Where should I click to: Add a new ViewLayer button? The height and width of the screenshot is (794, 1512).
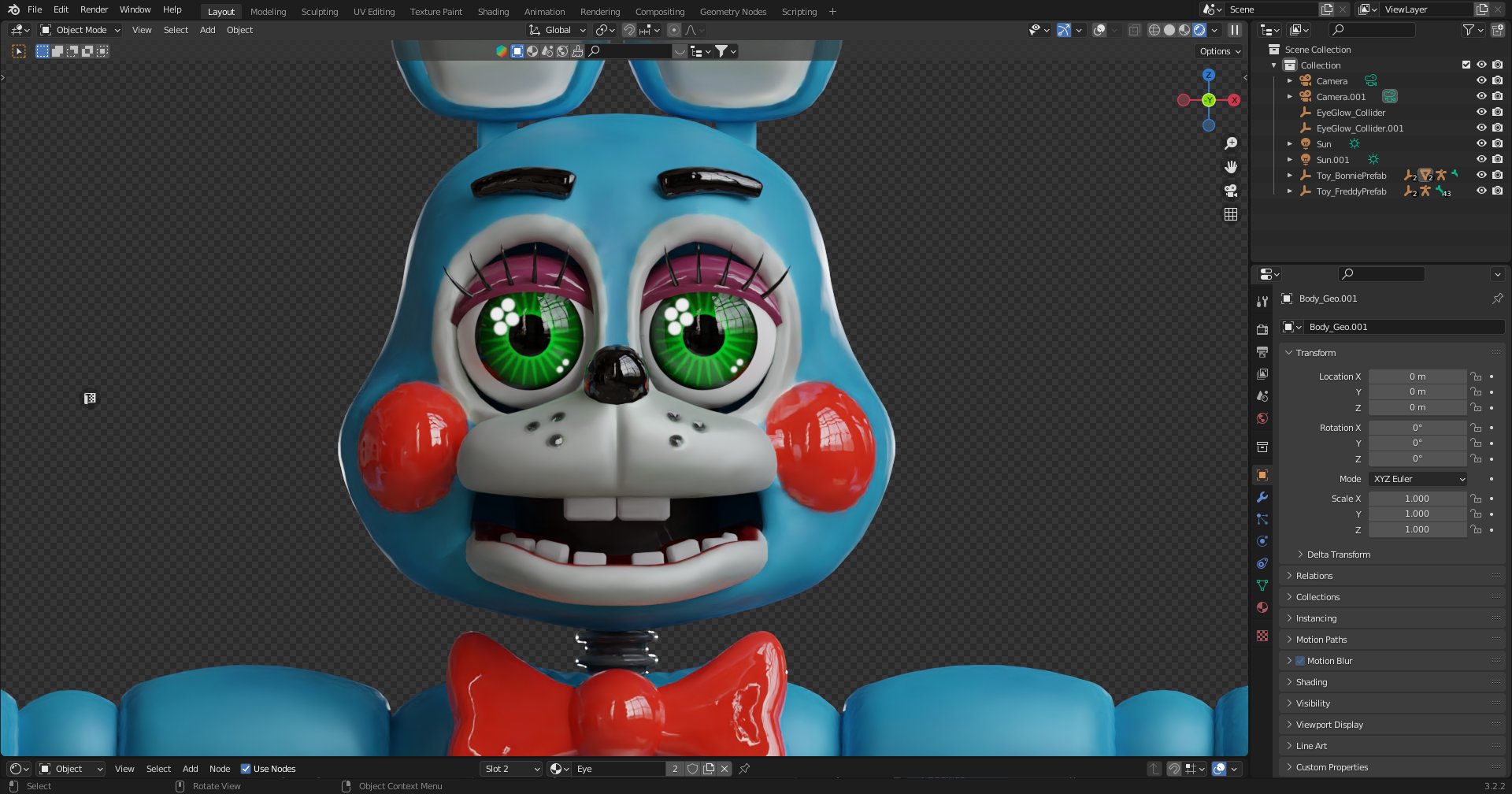1482,9
